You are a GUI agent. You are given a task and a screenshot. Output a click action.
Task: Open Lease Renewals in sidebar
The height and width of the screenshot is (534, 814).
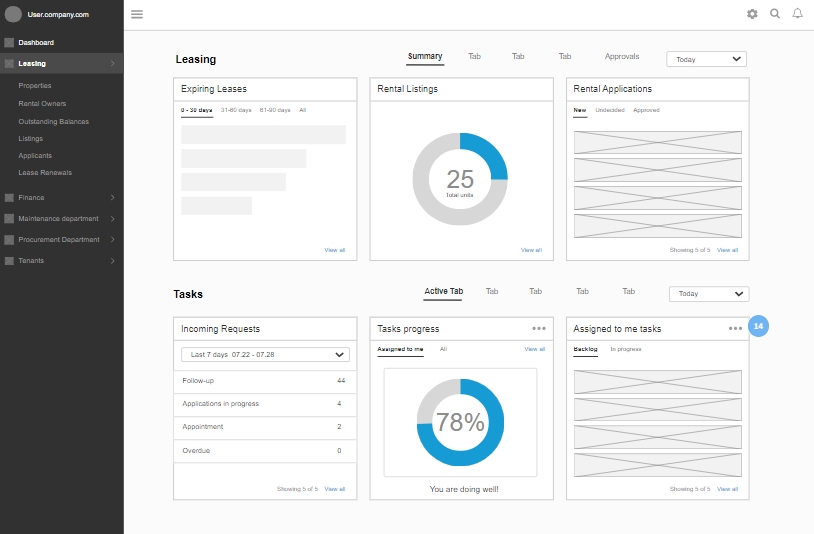click(x=45, y=173)
